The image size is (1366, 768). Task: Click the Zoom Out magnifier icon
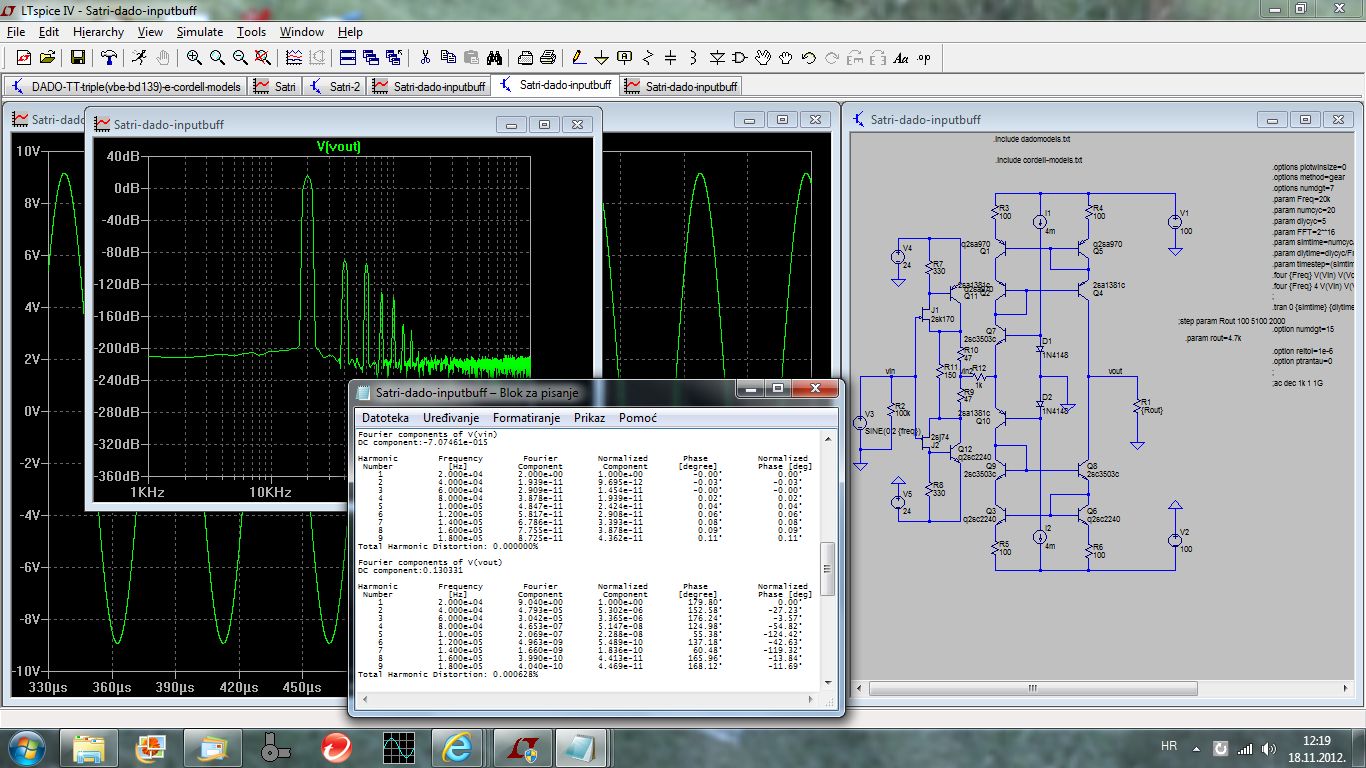pos(240,57)
